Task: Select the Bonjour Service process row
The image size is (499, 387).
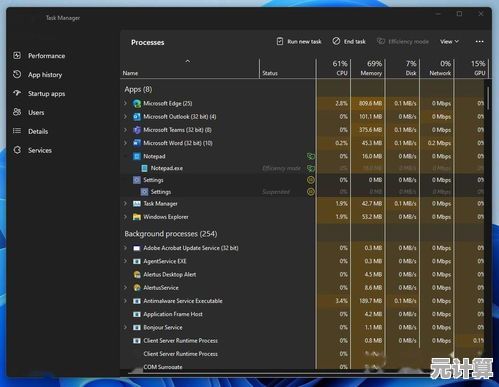Action: (302, 327)
